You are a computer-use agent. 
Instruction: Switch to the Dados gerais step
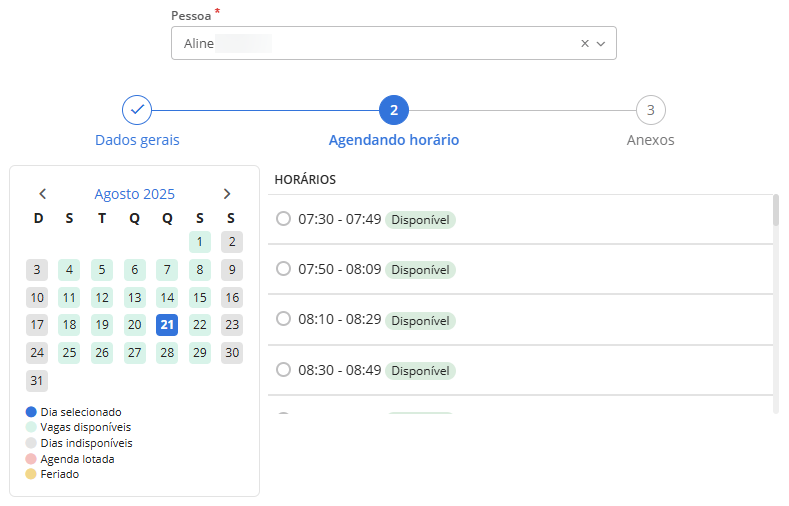point(137,140)
